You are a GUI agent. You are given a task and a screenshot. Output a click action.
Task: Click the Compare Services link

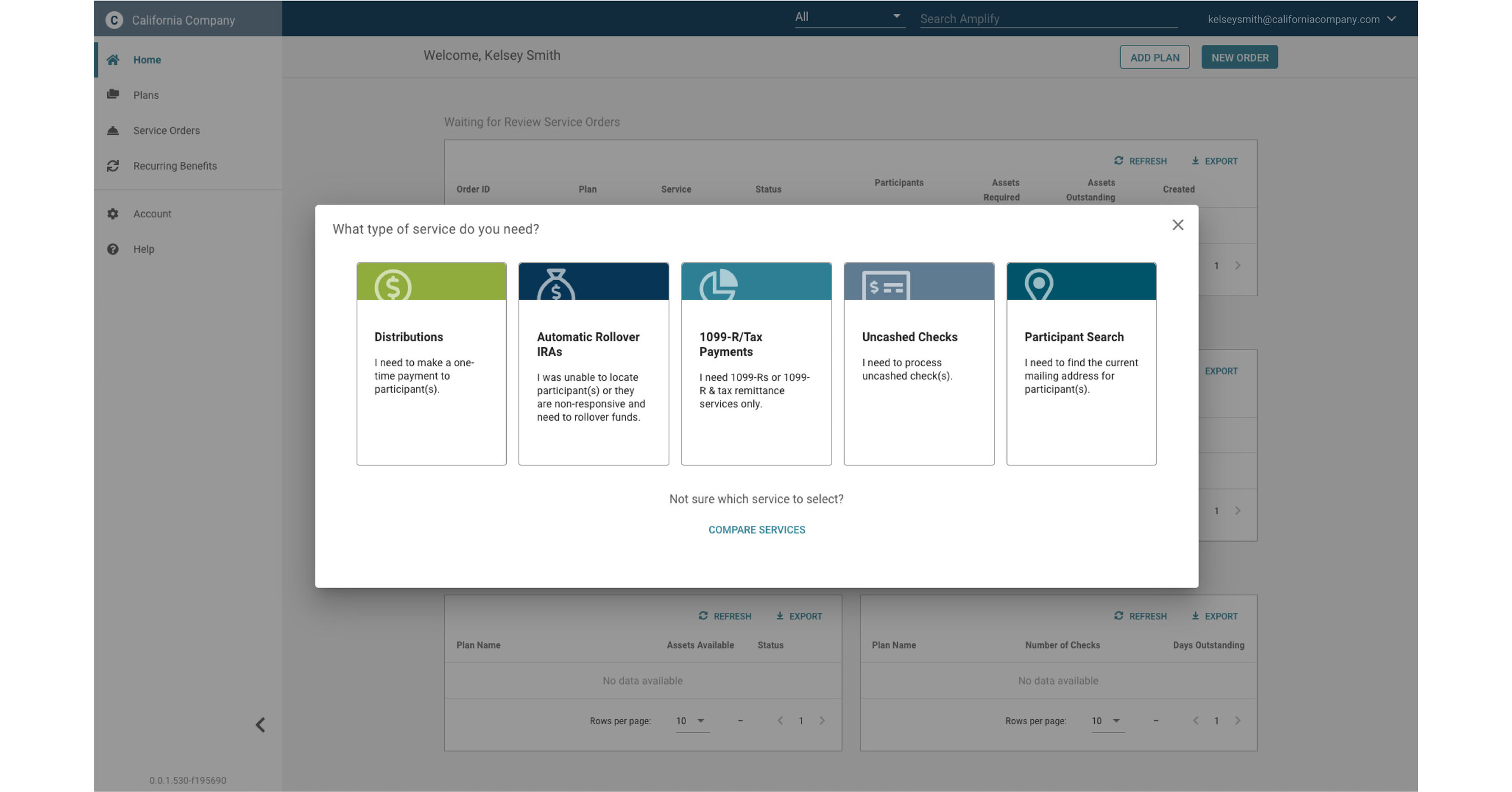point(756,529)
